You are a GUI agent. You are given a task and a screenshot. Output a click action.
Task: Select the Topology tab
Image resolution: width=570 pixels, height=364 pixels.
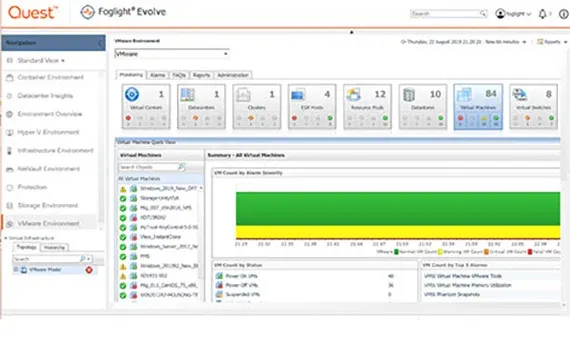[27, 247]
